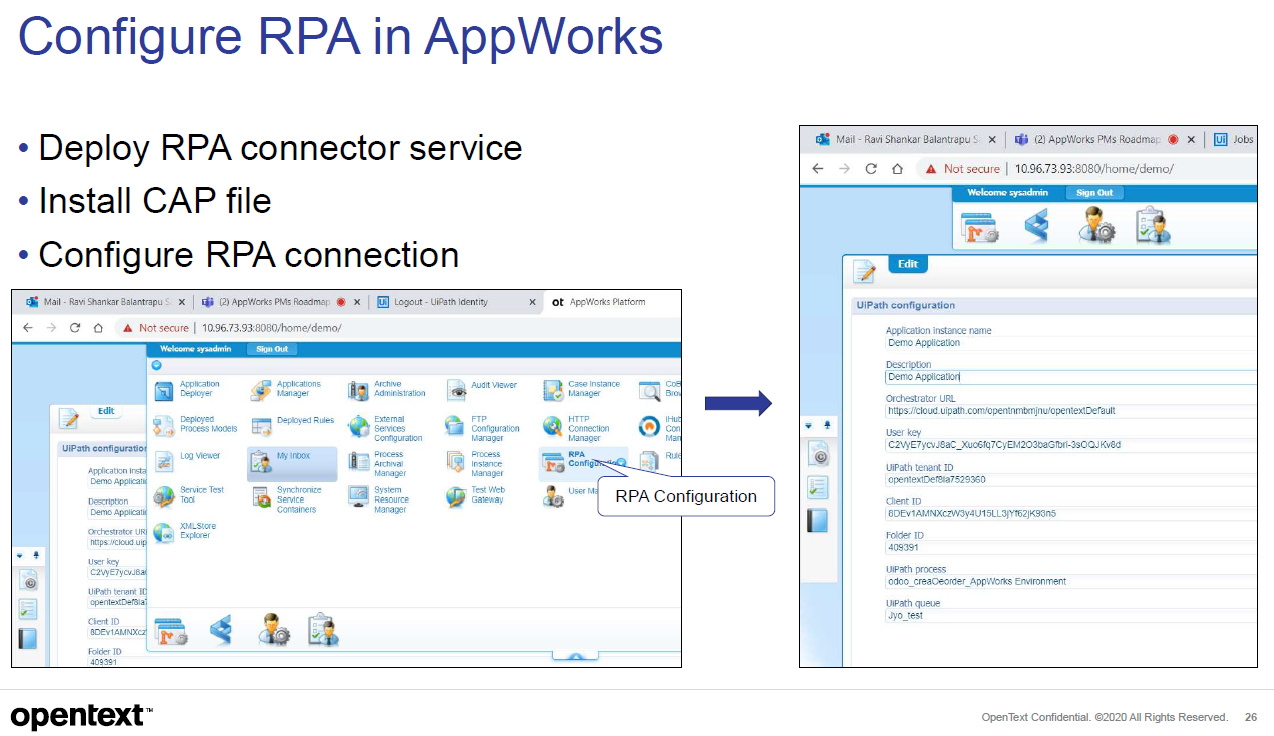Click the UiPath queue input field
Screen dimensions: 1274x736
[x=1000, y=615]
